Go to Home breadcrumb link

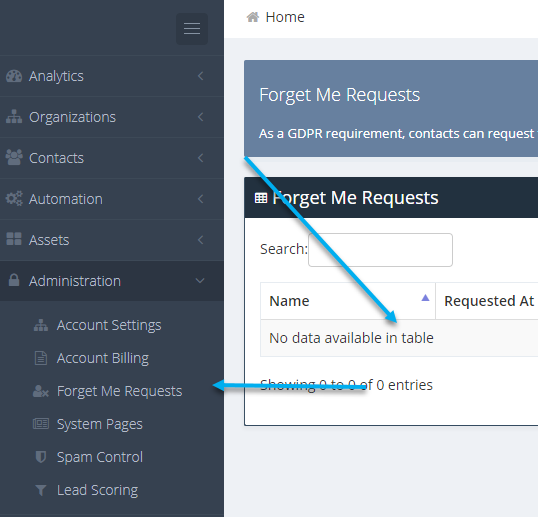click(x=285, y=17)
